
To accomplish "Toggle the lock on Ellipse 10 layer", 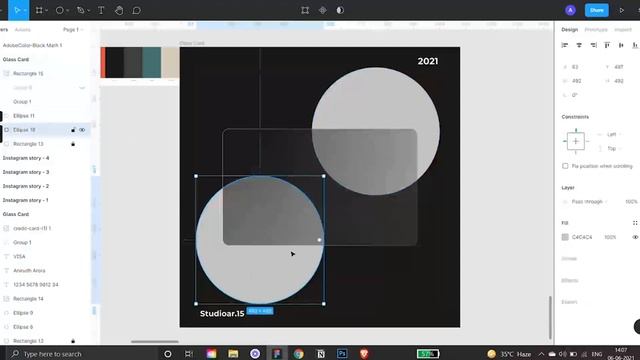I will pos(73,130).
